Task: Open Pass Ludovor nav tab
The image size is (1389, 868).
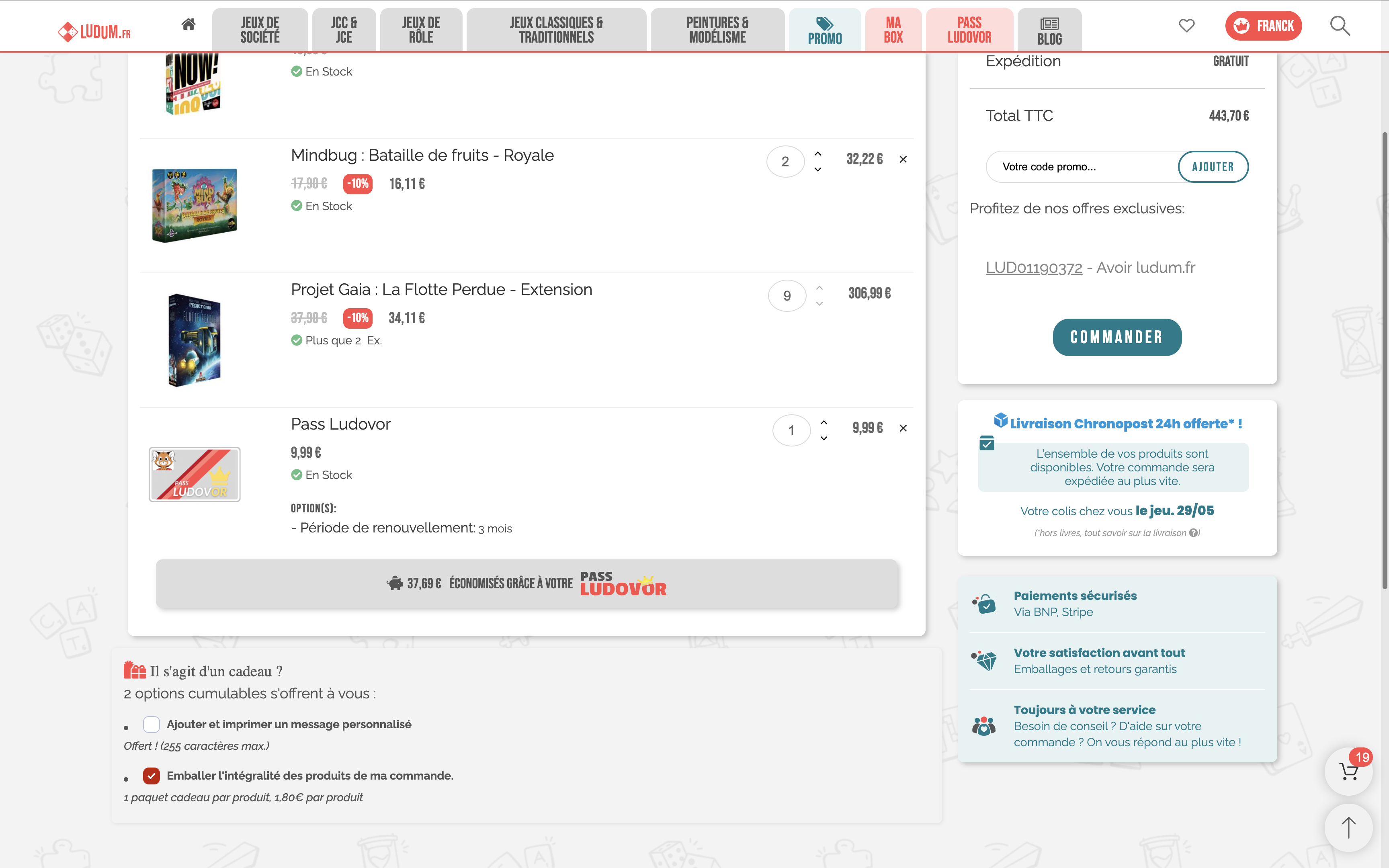Action: [x=969, y=30]
